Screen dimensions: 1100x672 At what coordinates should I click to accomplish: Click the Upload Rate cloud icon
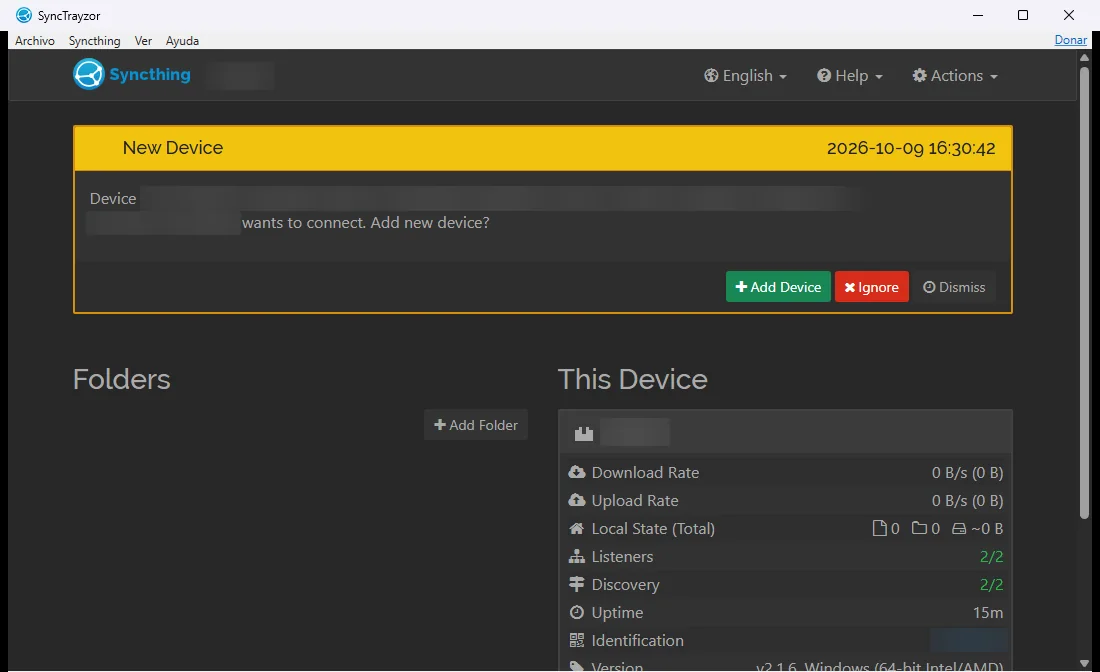pos(577,500)
